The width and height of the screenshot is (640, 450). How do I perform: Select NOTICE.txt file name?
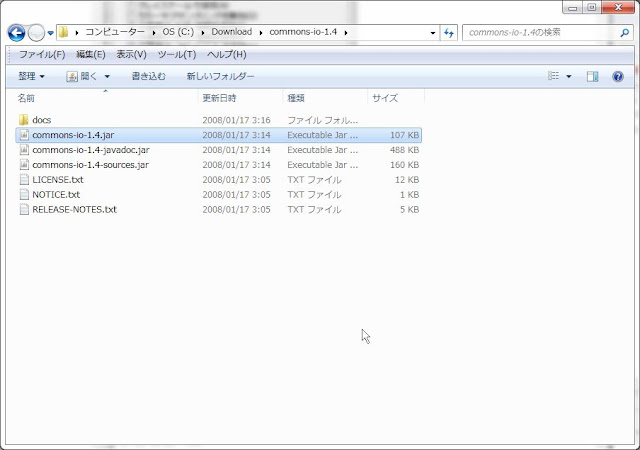[56, 194]
